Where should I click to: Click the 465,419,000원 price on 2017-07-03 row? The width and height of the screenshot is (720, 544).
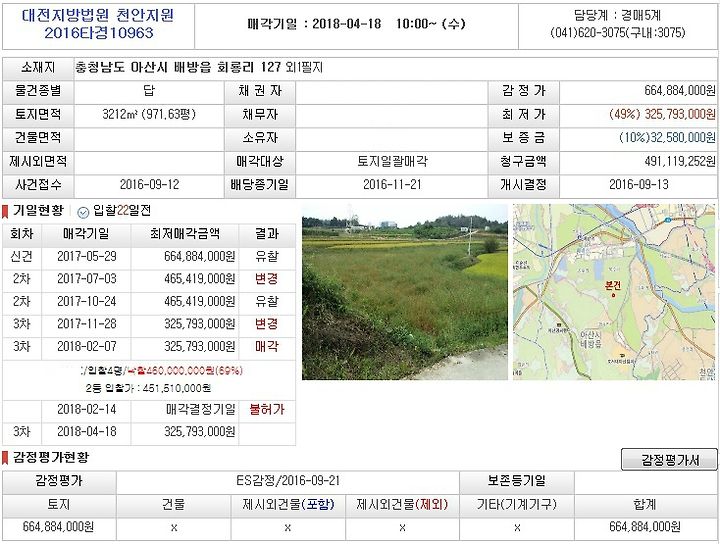(x=199, y=279)
